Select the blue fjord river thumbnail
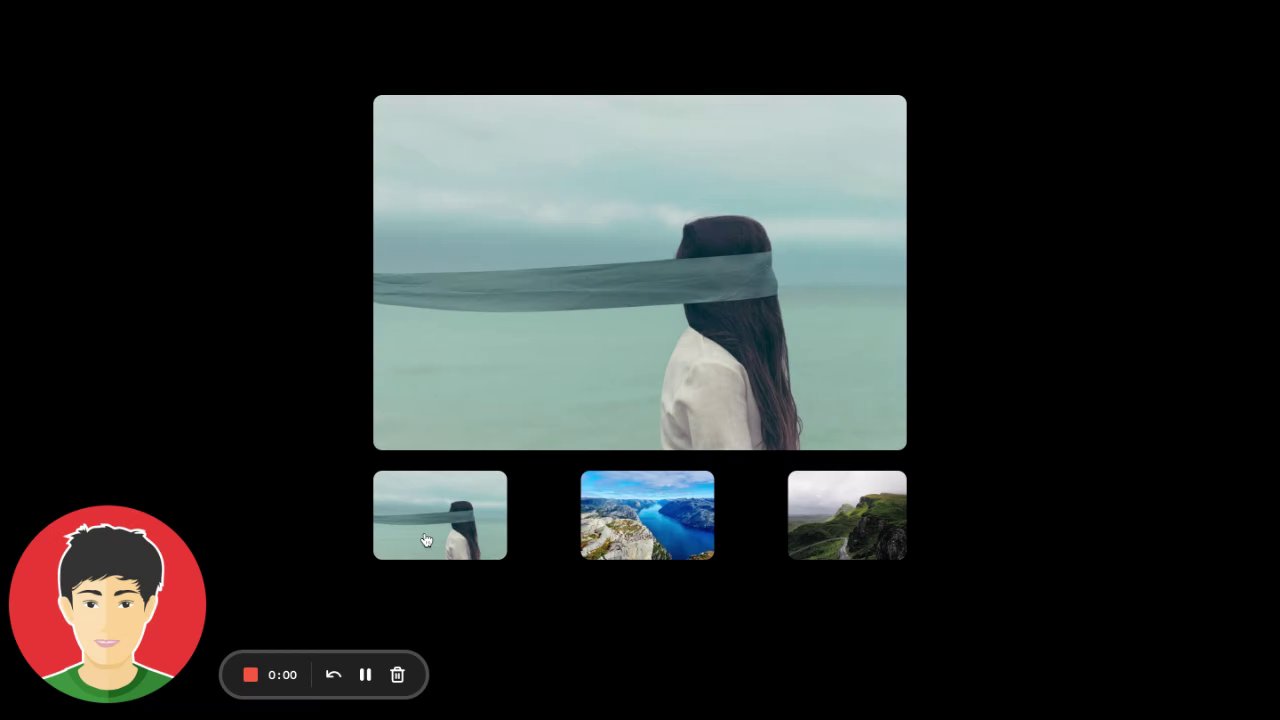 [x=647, y=515]
